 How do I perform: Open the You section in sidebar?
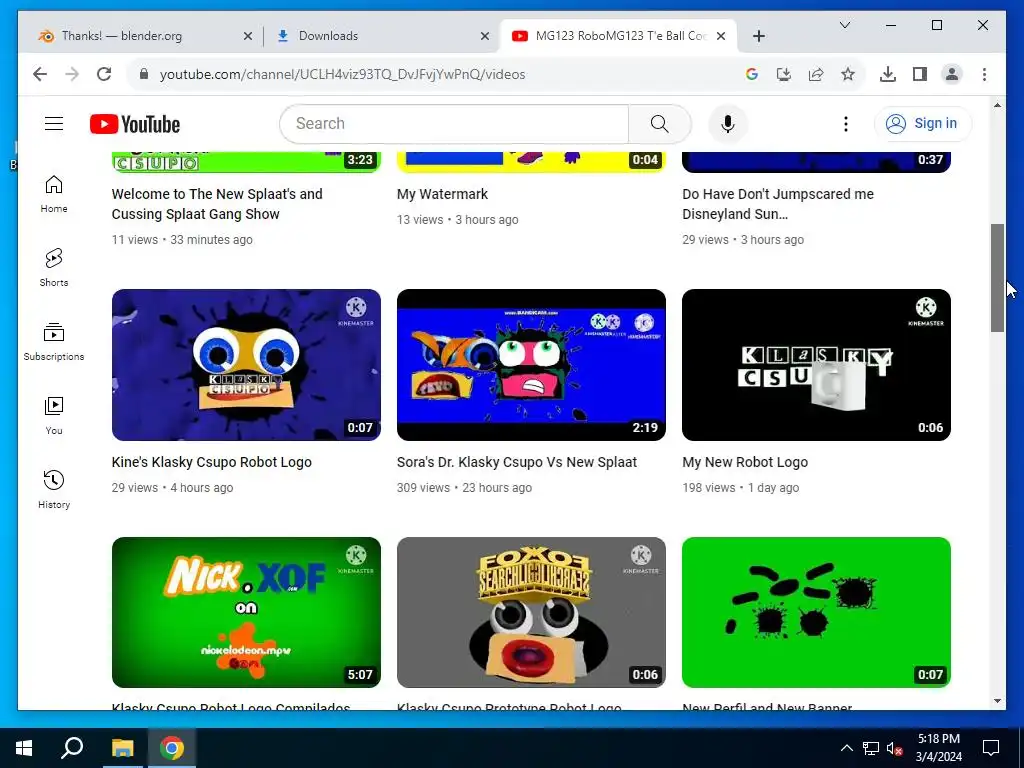coord(54,416)
